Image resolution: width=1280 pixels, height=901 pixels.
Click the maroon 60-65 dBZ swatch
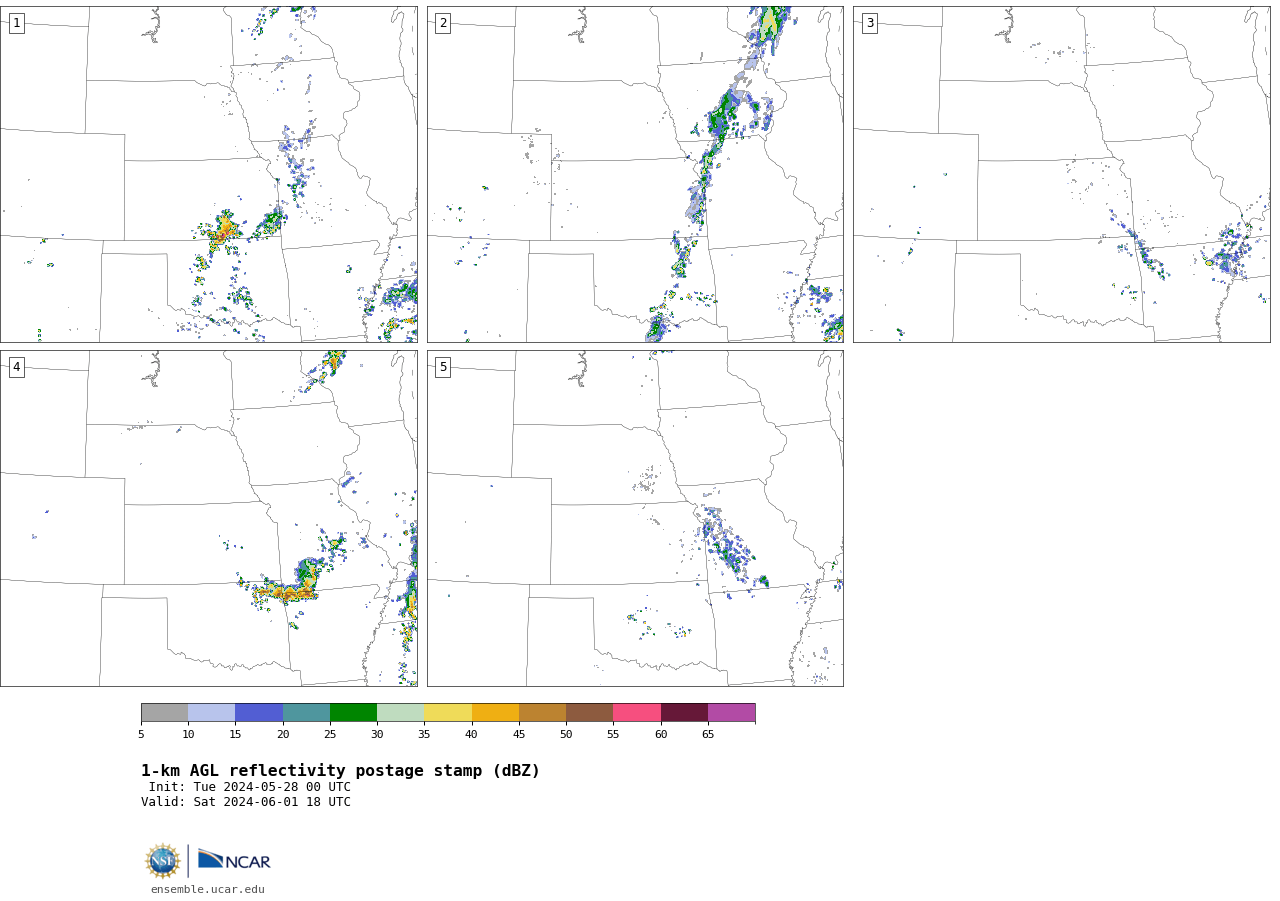684,712
